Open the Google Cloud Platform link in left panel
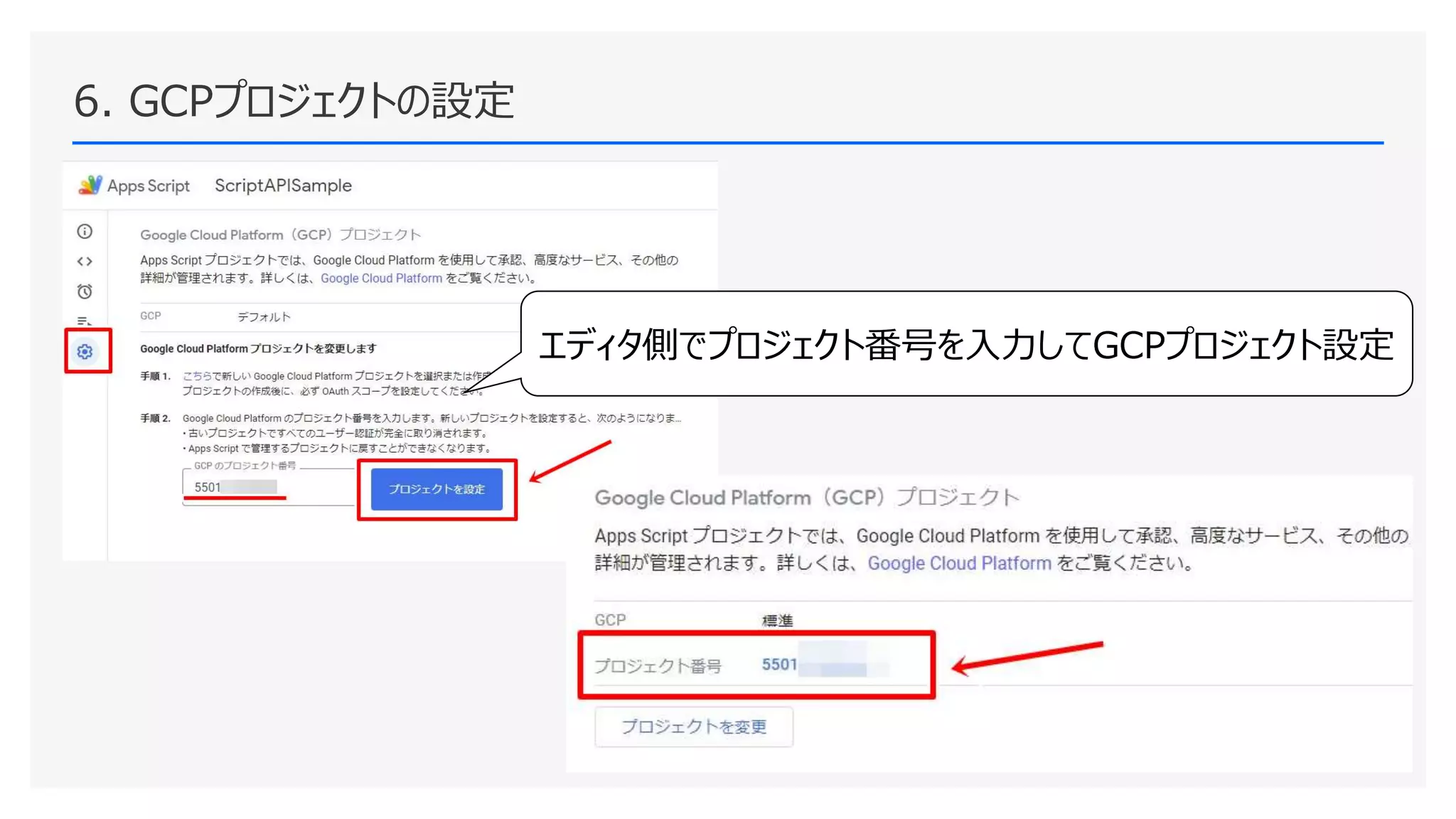Viewport: 1456px width, 819px height. [381, 279]
